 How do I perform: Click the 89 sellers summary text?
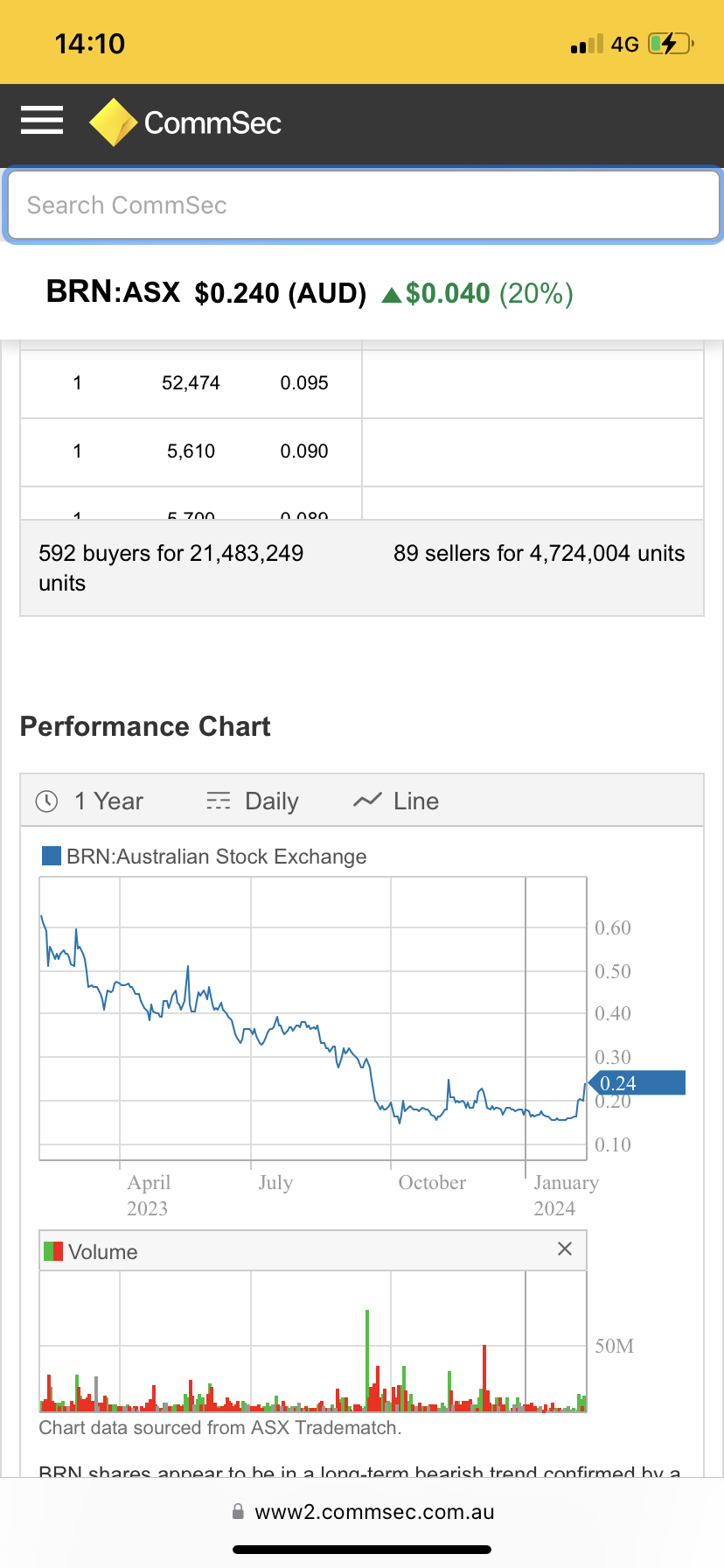(540, 553)
